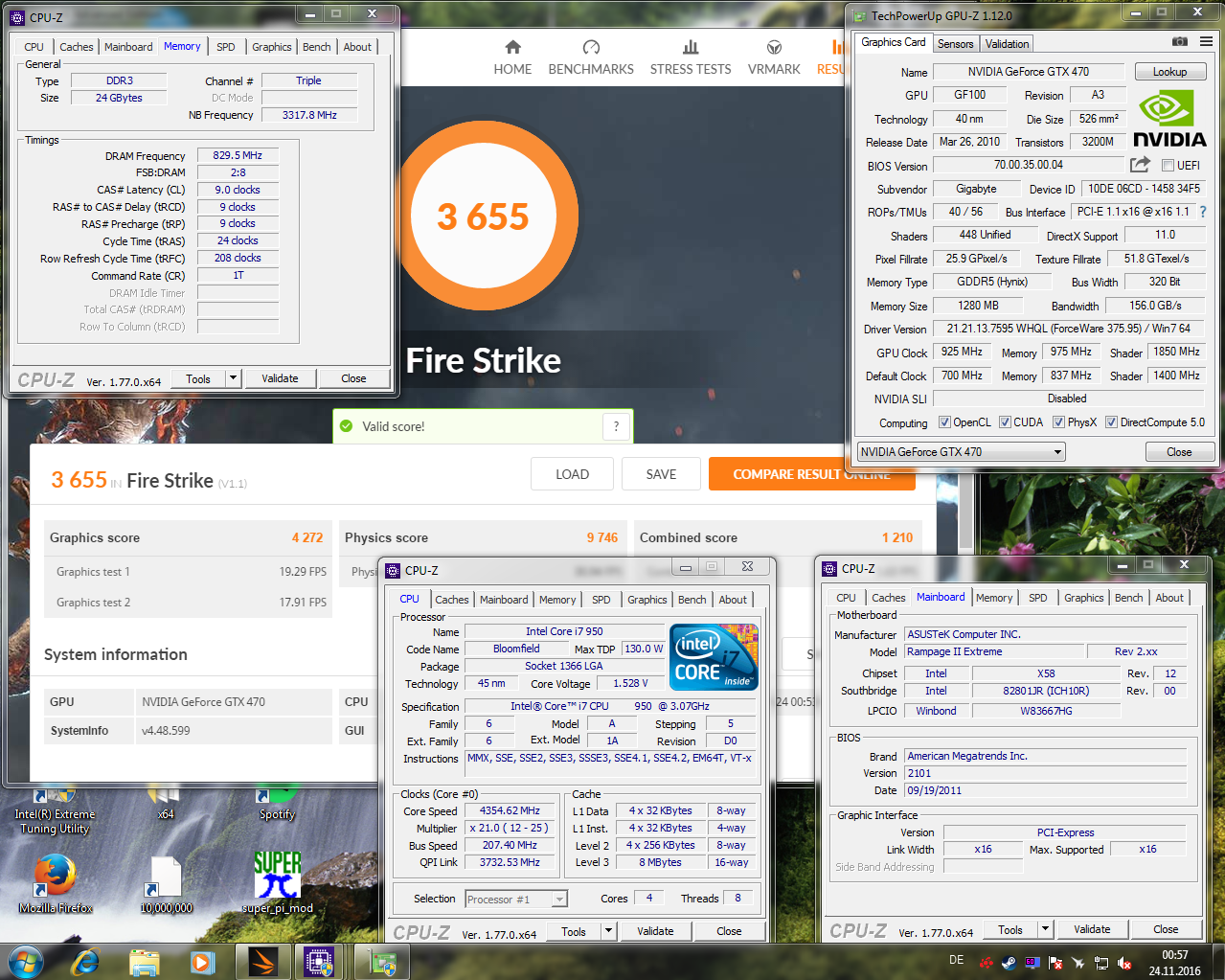Open GPU selection dropdown in GPU-Z
The height and width of the screenshot is (980, 1225).
pos(961,452)
